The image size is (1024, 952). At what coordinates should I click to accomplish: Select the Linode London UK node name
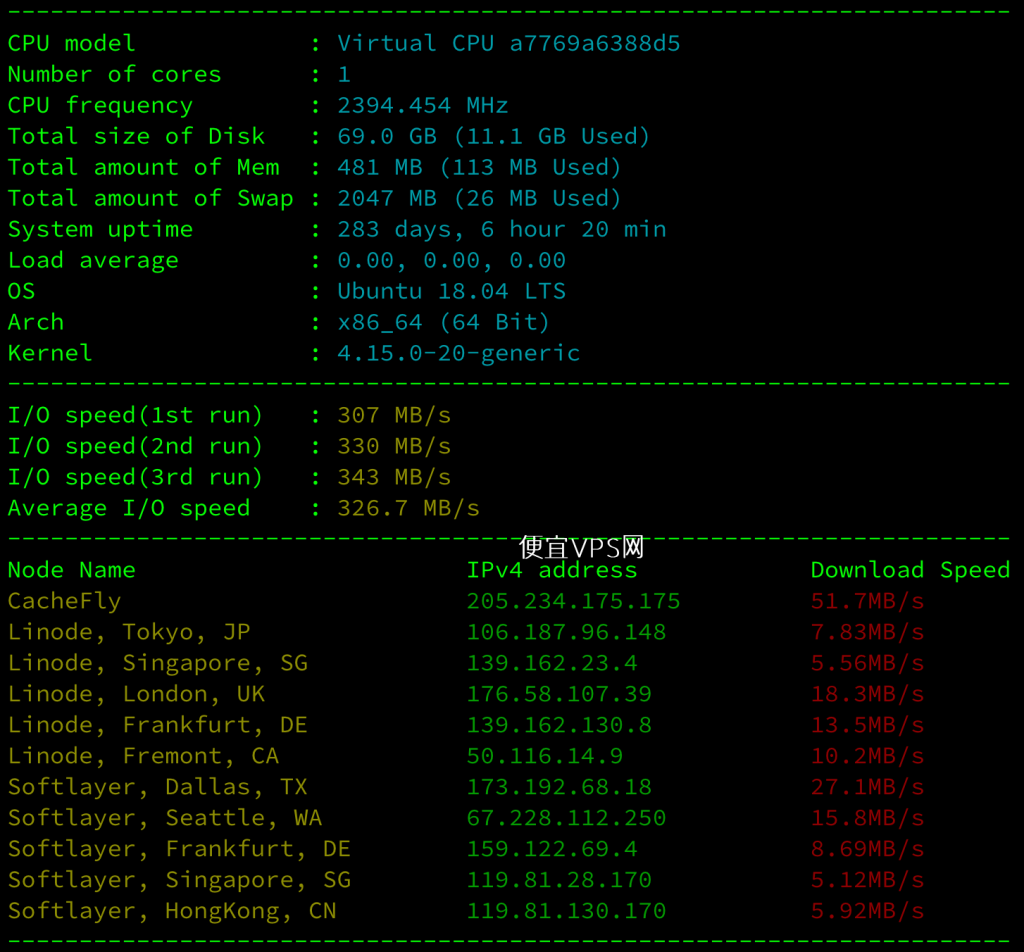[136, 694]
